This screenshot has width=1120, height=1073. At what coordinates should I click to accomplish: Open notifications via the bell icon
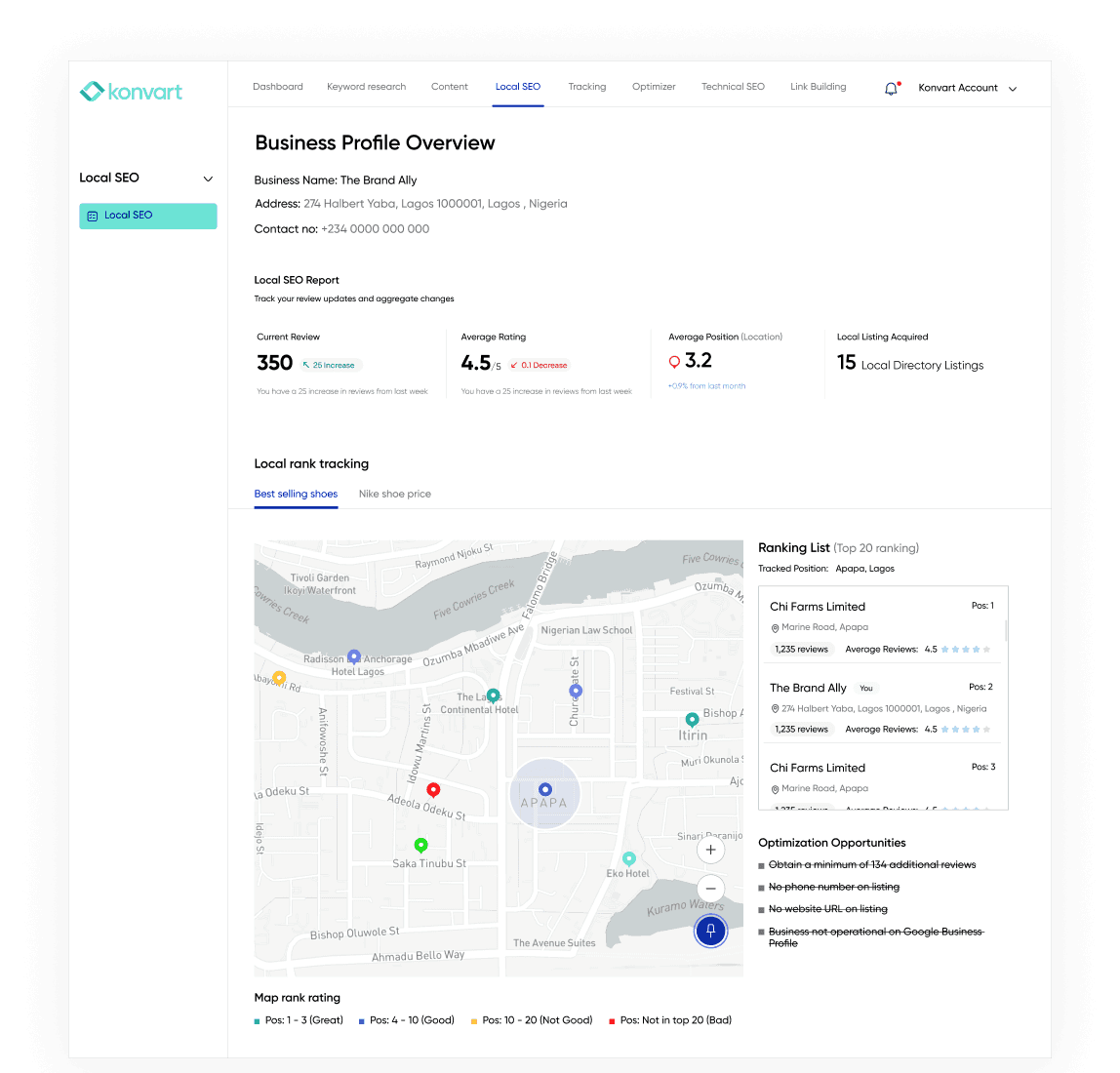coord(891,88)
